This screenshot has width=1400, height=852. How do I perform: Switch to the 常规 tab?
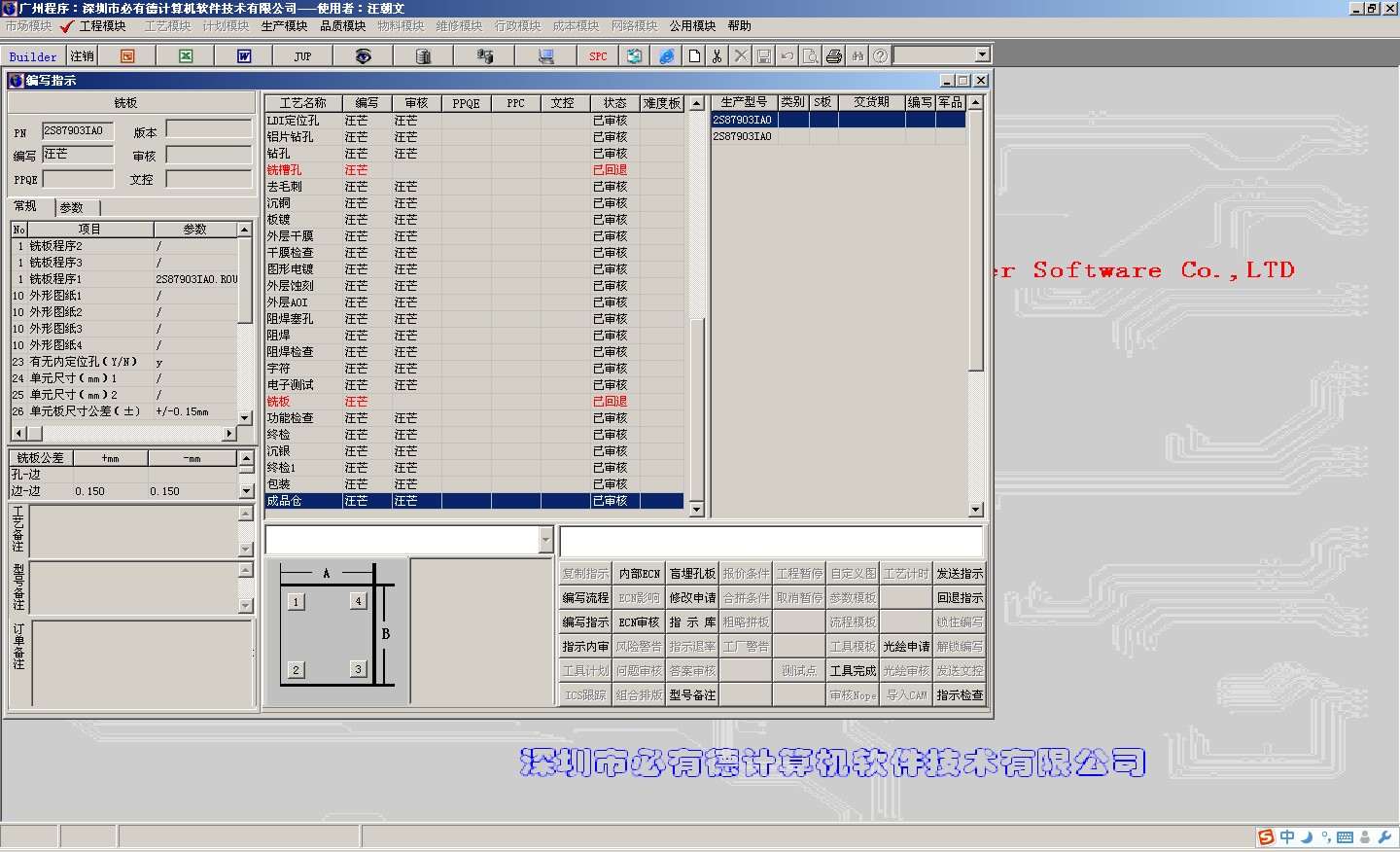28,206
